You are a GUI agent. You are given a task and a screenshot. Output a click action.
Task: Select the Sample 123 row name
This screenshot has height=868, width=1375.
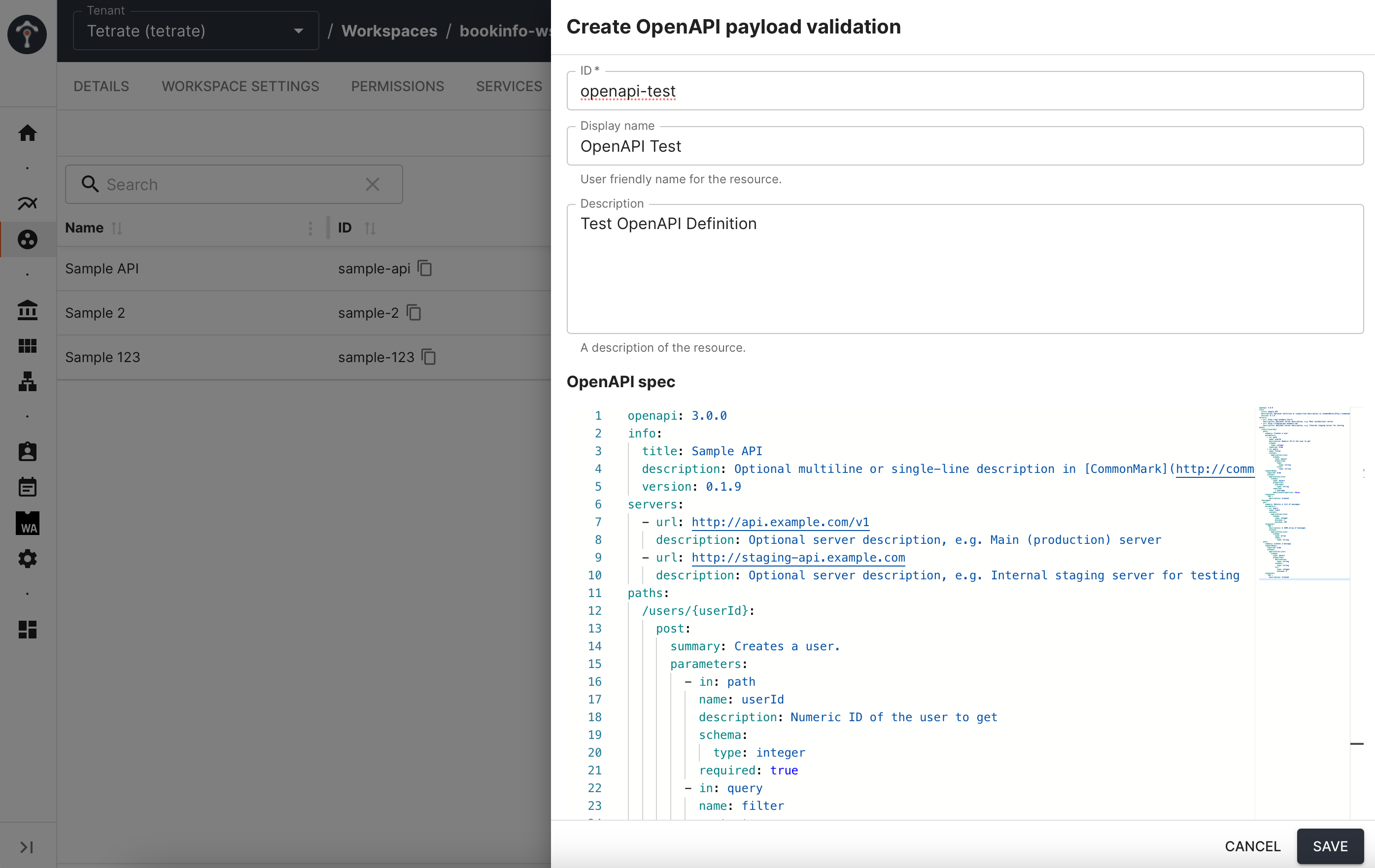(x=102, y=357)
